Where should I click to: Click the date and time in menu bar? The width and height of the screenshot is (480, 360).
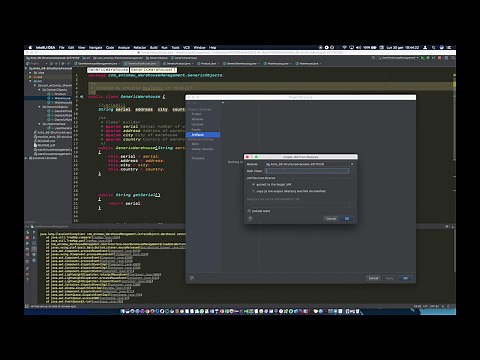403,48
